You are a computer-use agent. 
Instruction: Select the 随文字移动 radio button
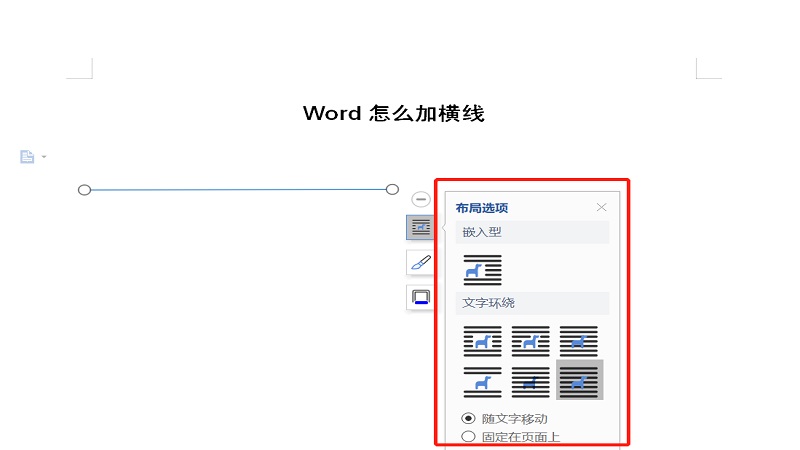468,418
